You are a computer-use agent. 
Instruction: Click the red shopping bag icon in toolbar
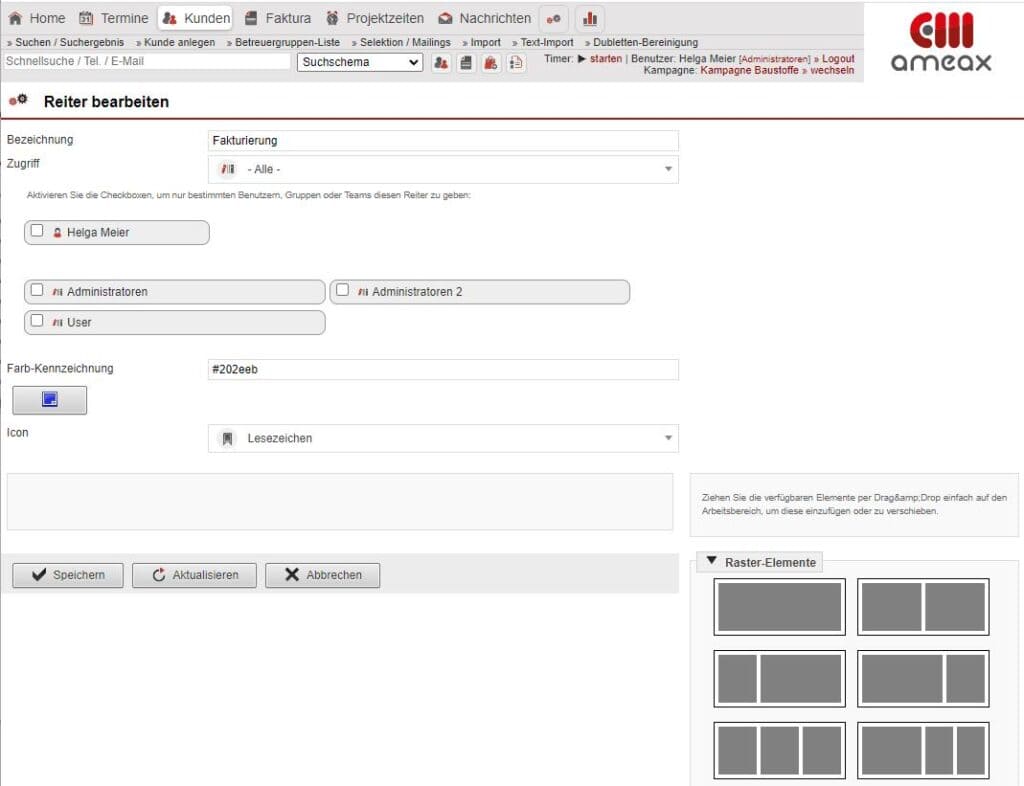coord(489,62)
